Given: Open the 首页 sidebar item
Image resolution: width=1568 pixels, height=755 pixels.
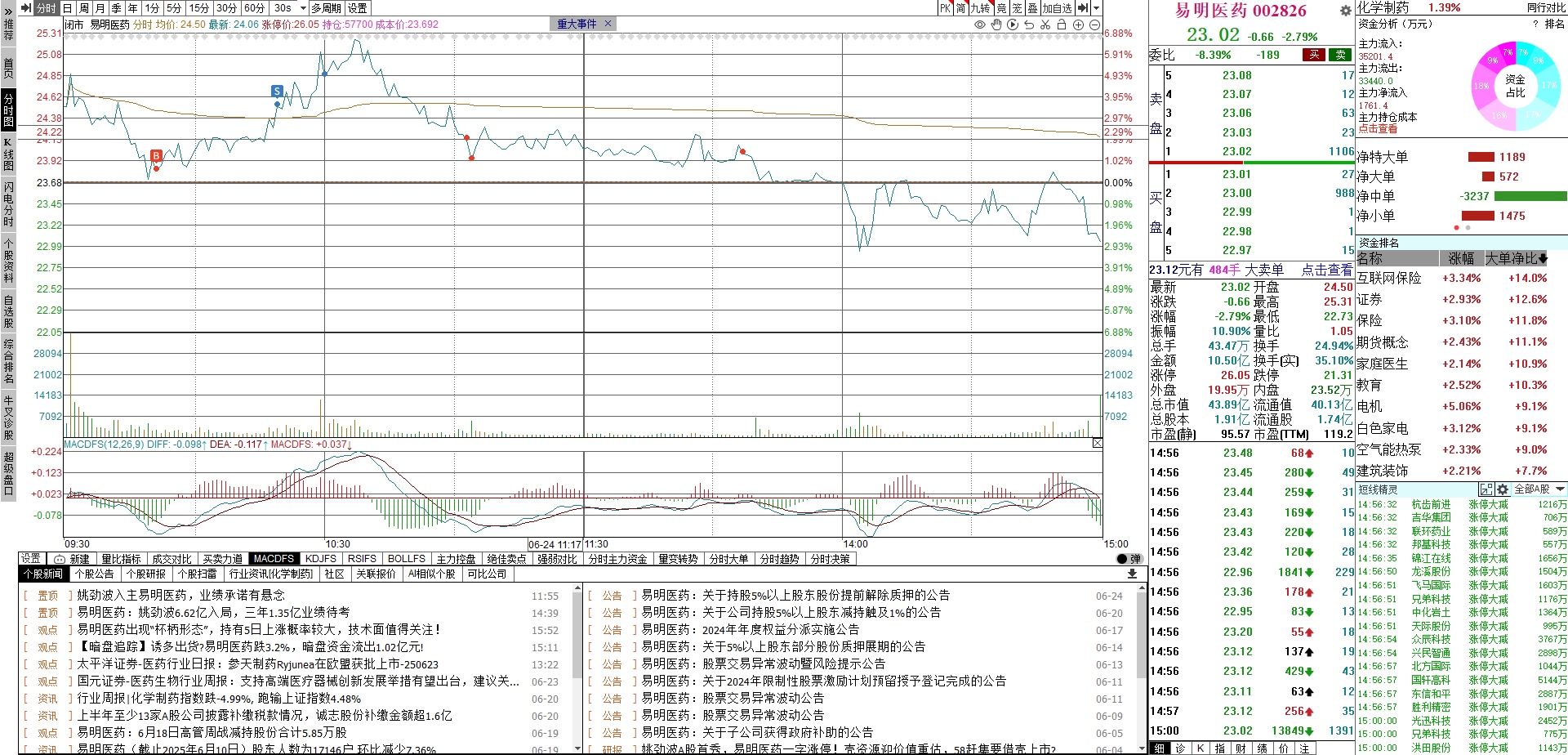Looking at the screenshot, I should (8, 69).
